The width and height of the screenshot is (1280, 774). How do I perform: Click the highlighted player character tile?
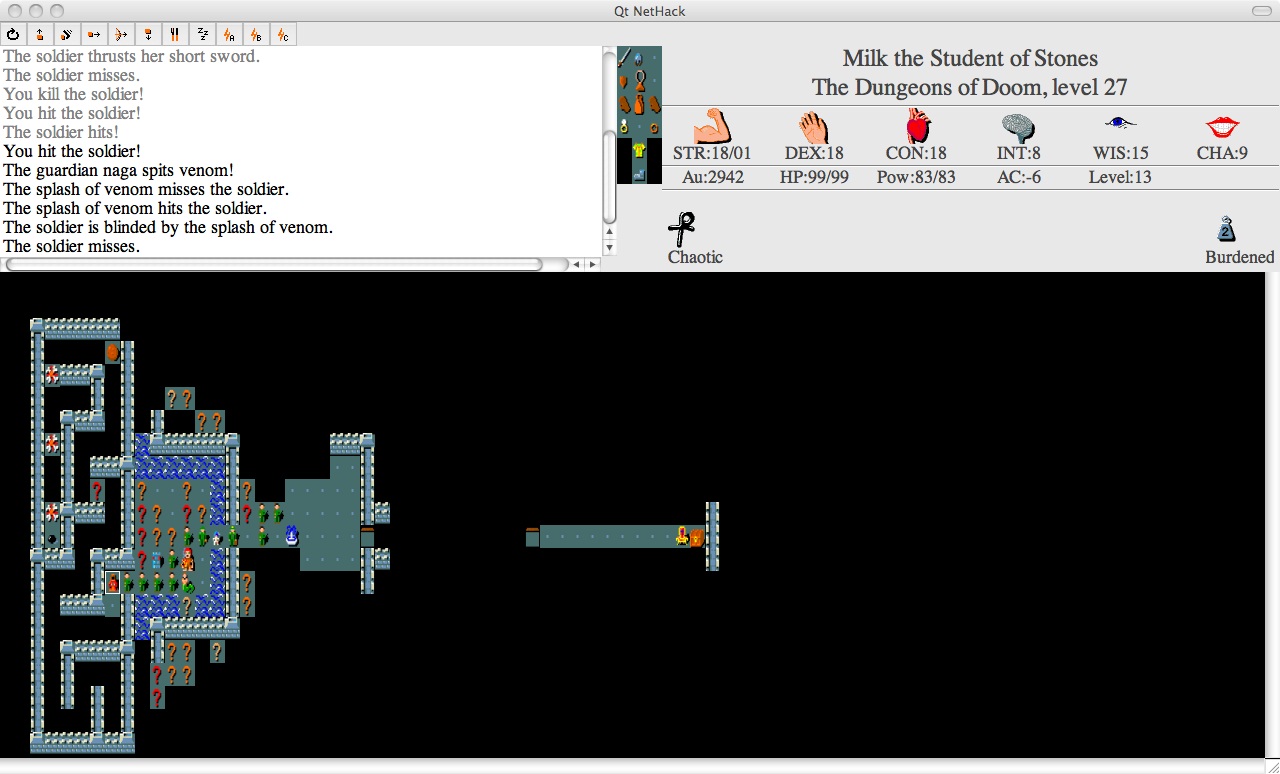(x=113, y=582)
